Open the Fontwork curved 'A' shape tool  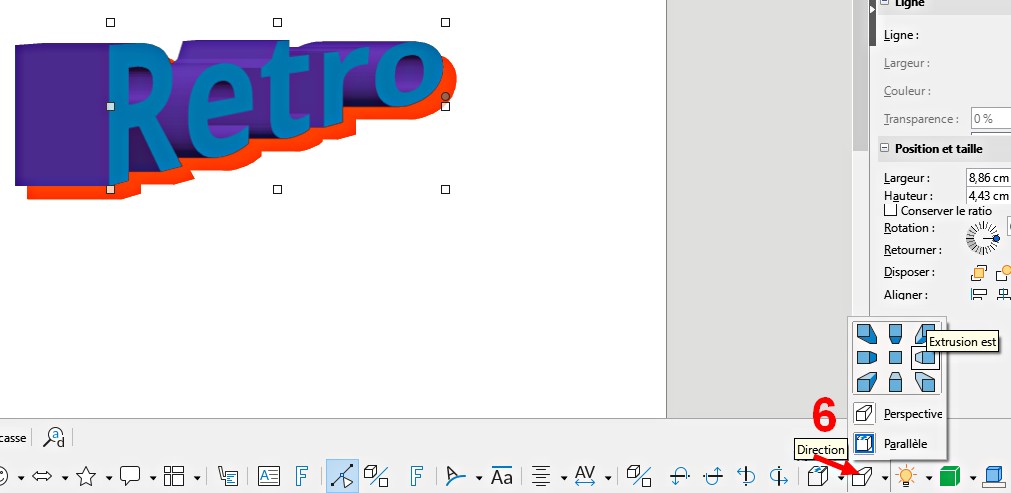[456, 477]
